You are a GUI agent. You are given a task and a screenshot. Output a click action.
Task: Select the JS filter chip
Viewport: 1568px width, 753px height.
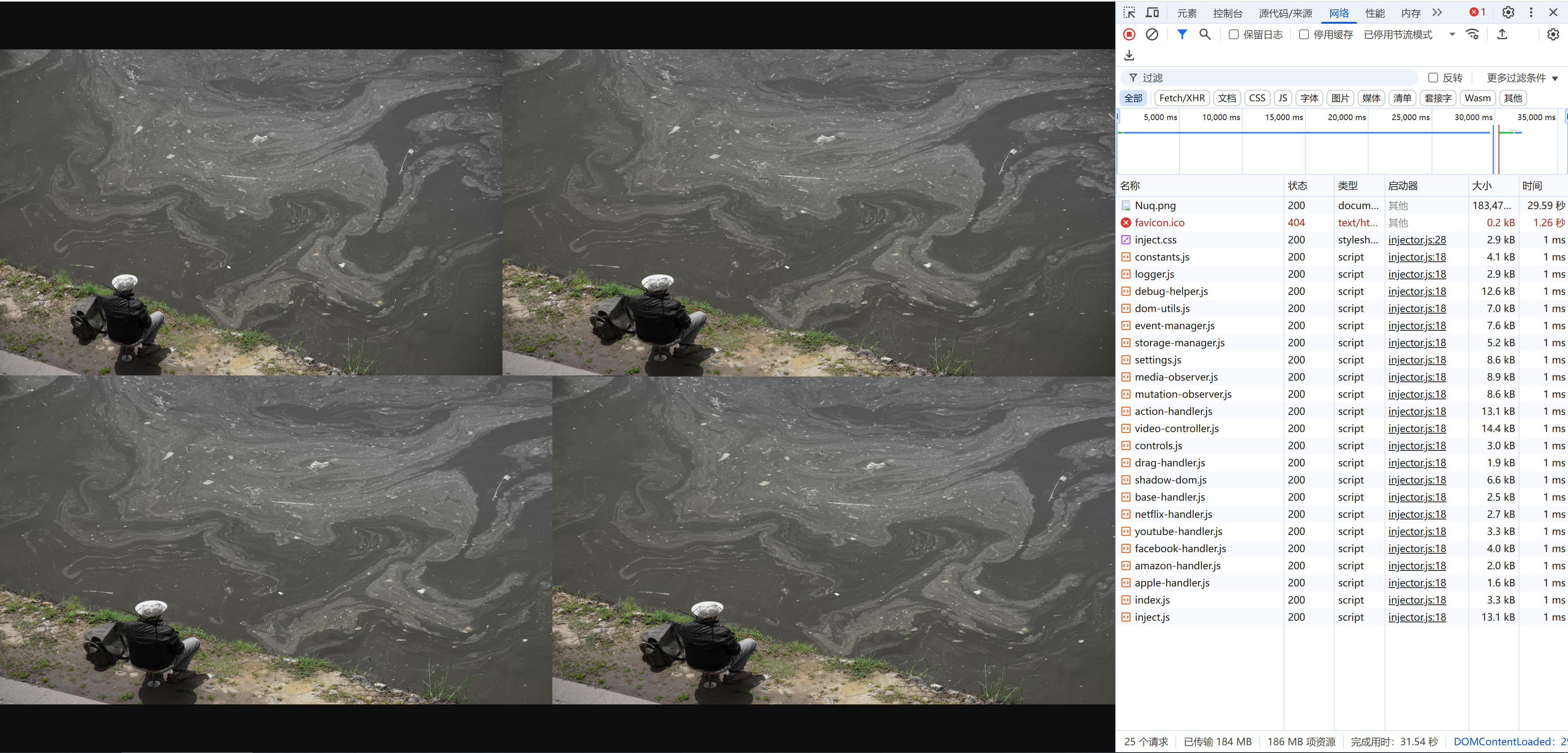(x=1282, y=98)
